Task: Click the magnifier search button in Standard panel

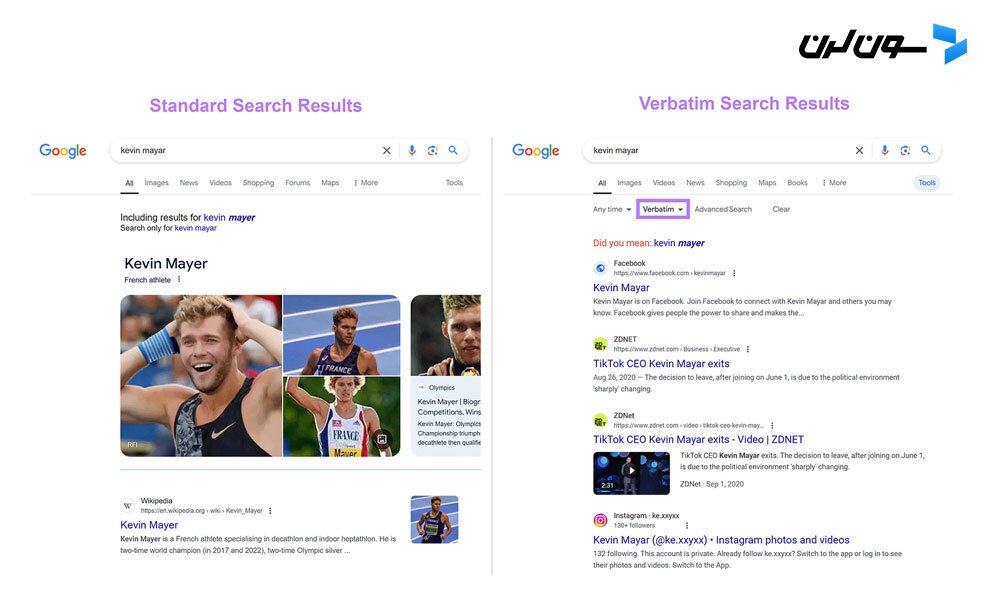Action: tap(453, 150)
